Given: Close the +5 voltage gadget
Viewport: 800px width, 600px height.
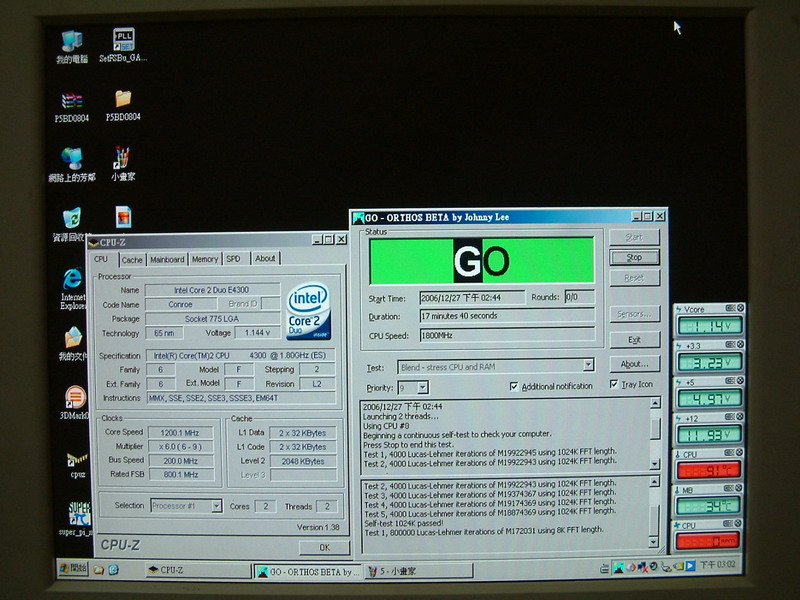Looking at the screenshot, I should [x=740, y=381].
